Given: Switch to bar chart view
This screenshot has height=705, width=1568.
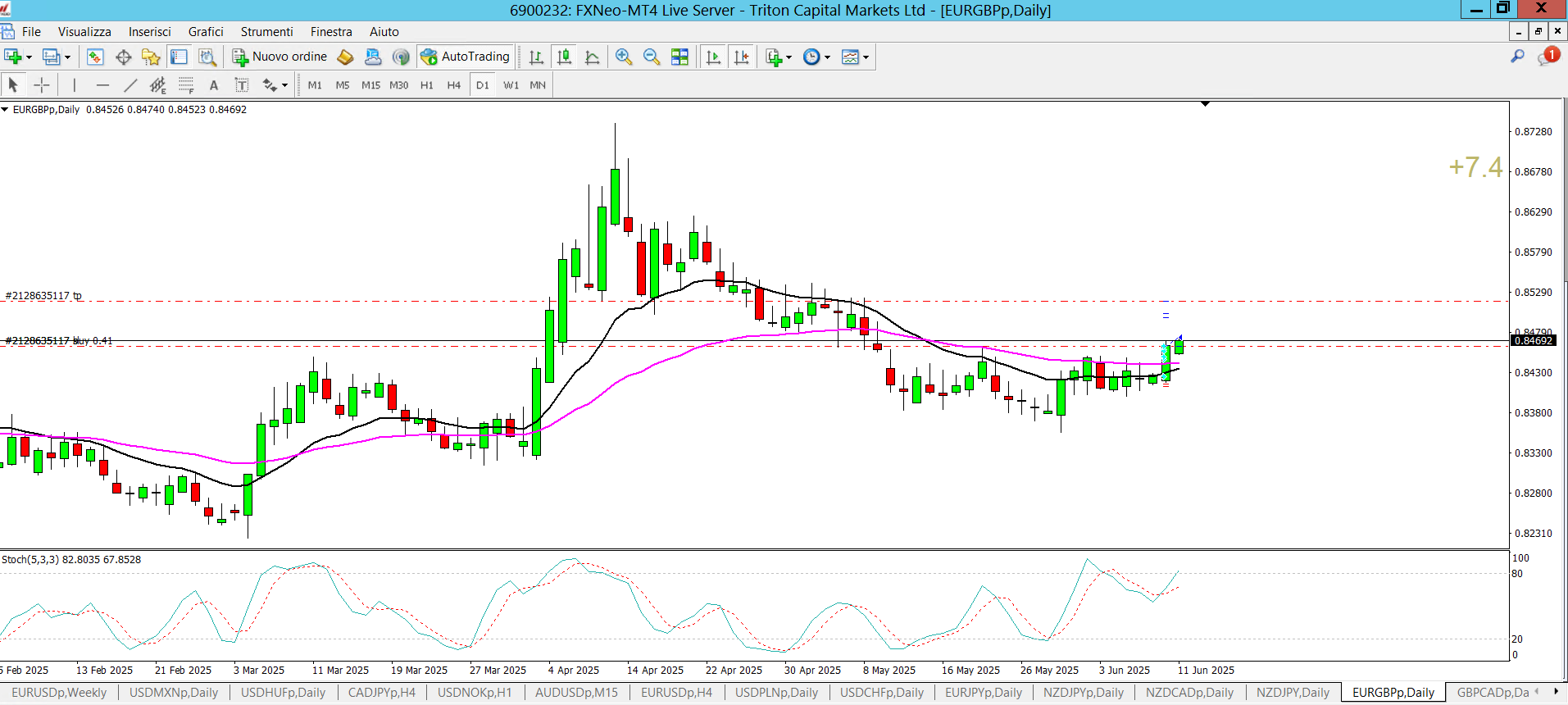Looking at the screenshot, I should tap(536, 57).
